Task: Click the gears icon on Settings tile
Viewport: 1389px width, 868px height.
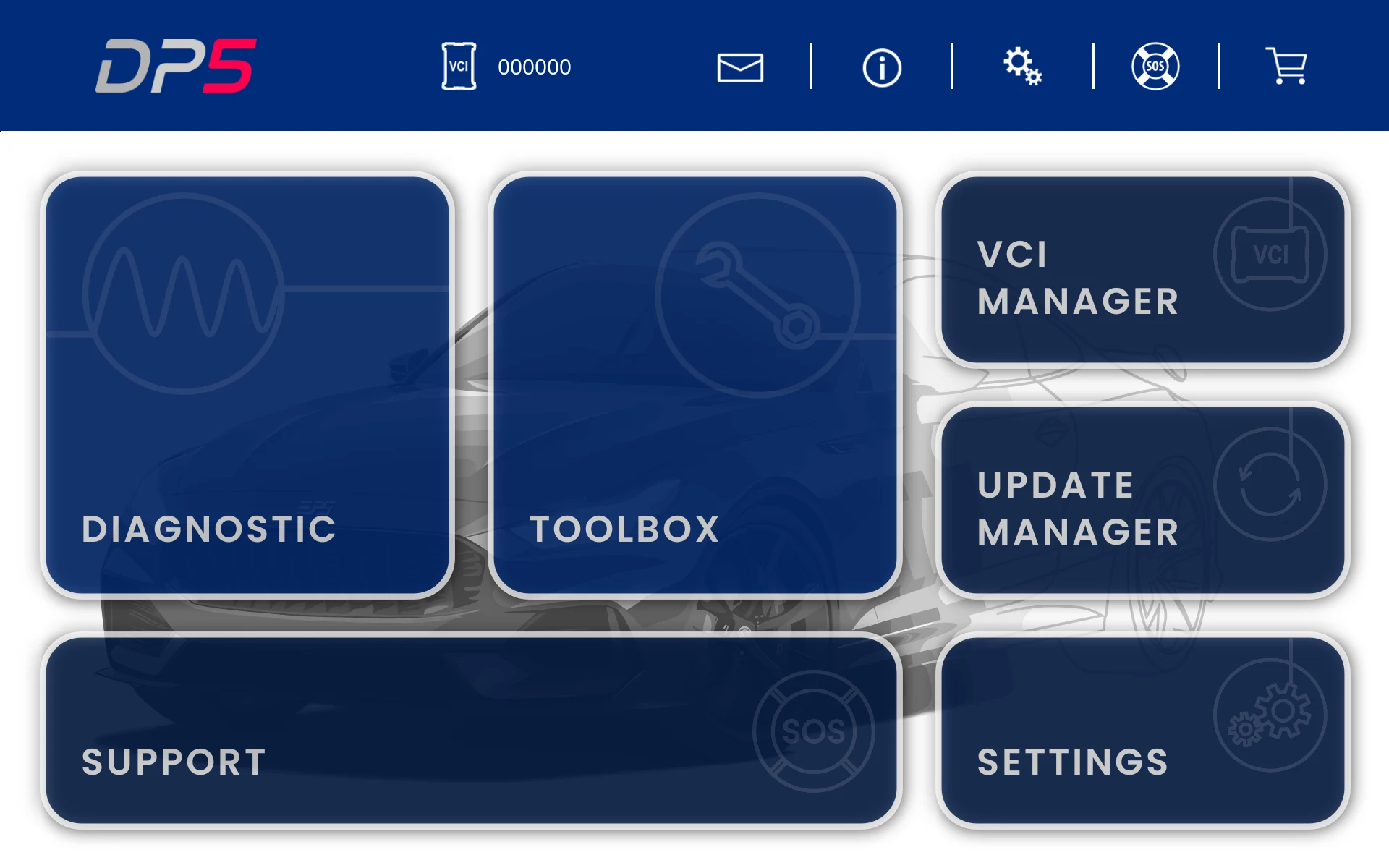Action: 1270,715
